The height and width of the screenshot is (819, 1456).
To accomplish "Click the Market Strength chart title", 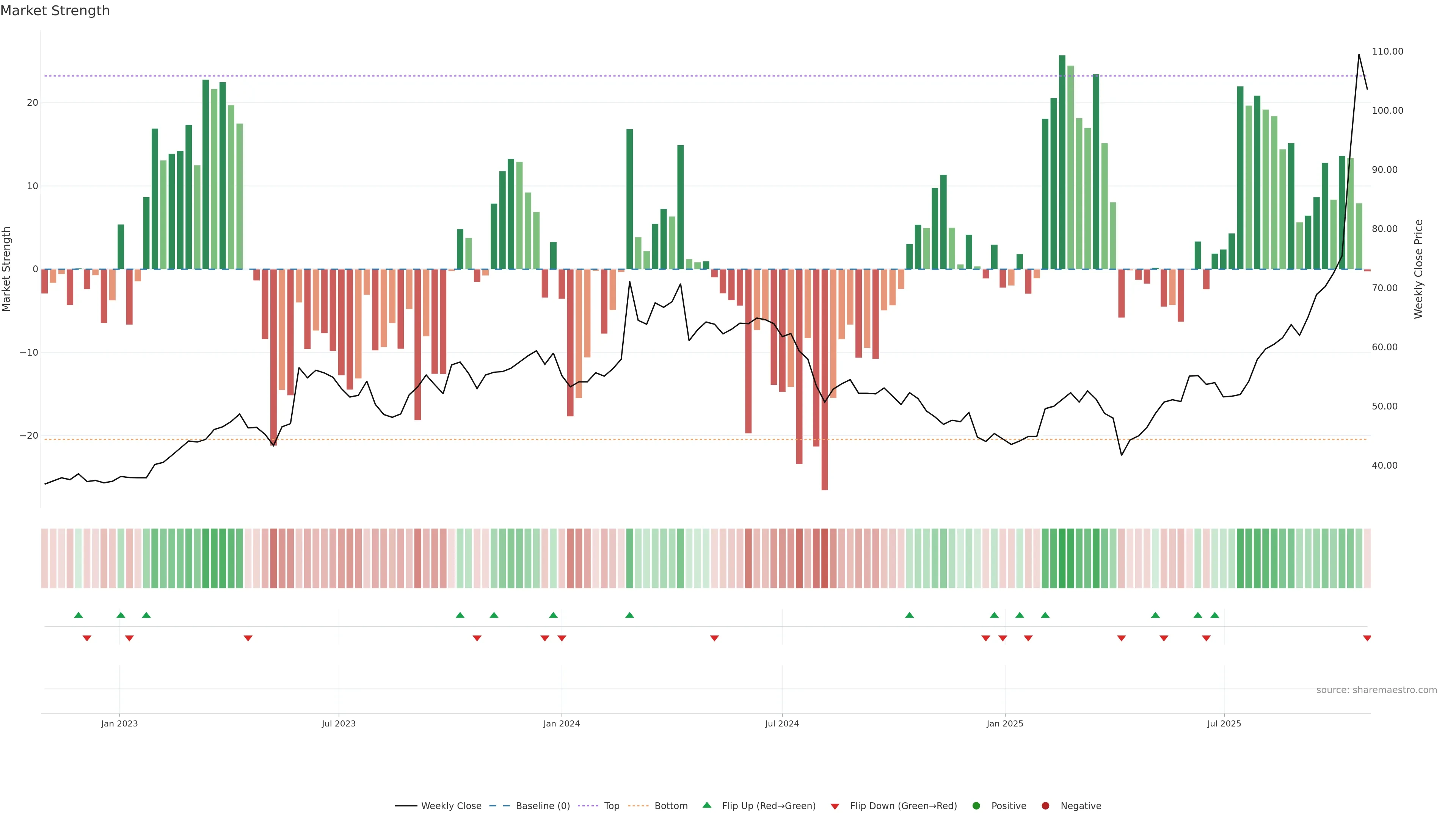I will [x=55, y=11].
